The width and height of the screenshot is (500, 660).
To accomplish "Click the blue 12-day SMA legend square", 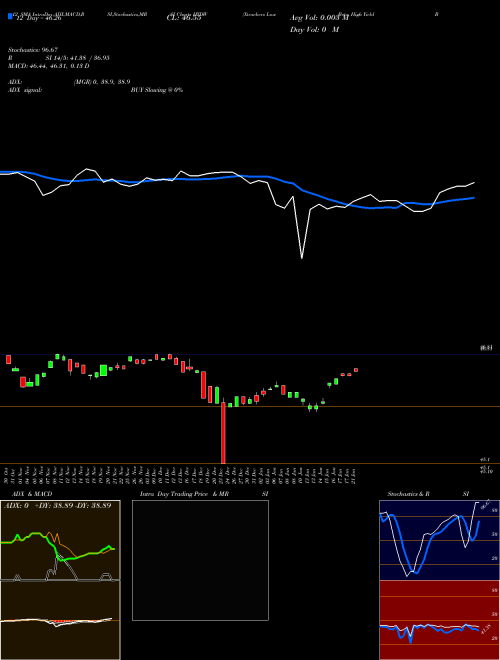I will point(10,16).
